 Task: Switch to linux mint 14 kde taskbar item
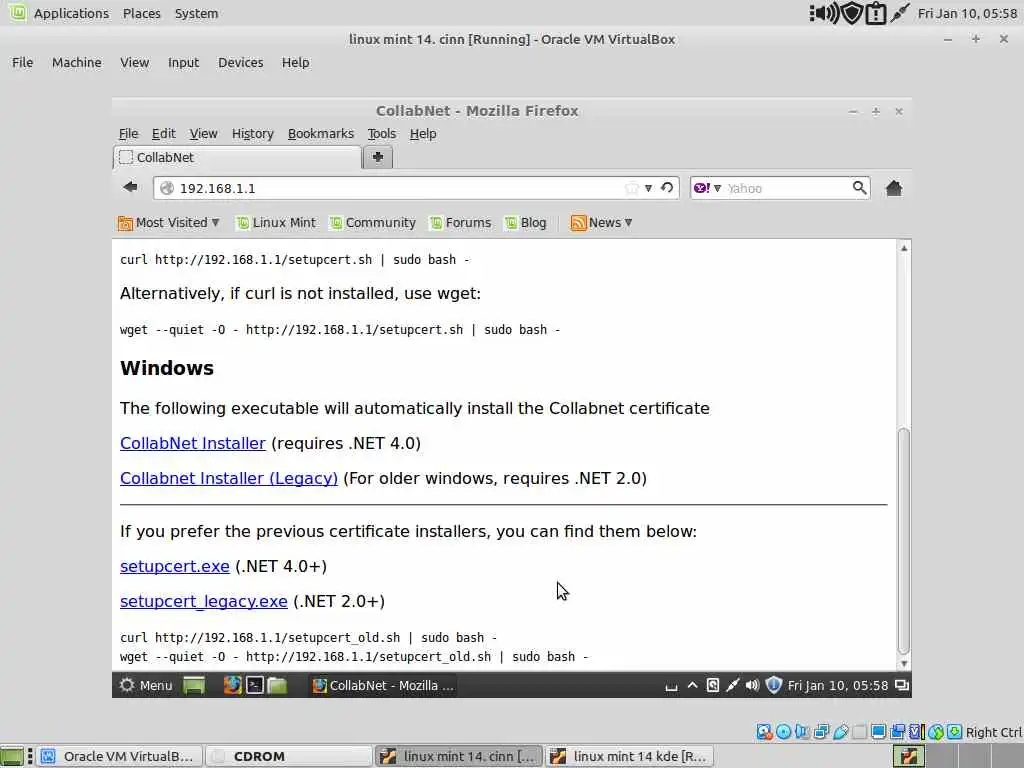(629, 756)
